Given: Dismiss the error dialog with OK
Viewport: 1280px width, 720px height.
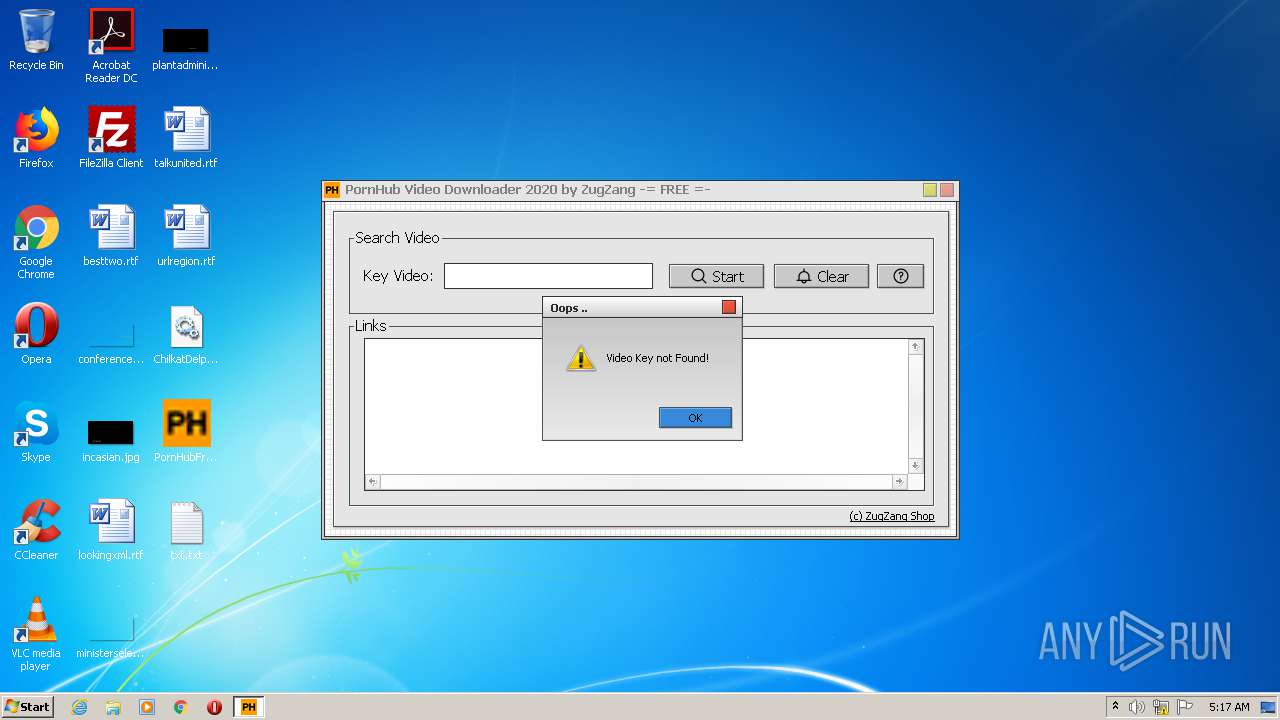Looking at the screenshot, I should tap(695, 418).
